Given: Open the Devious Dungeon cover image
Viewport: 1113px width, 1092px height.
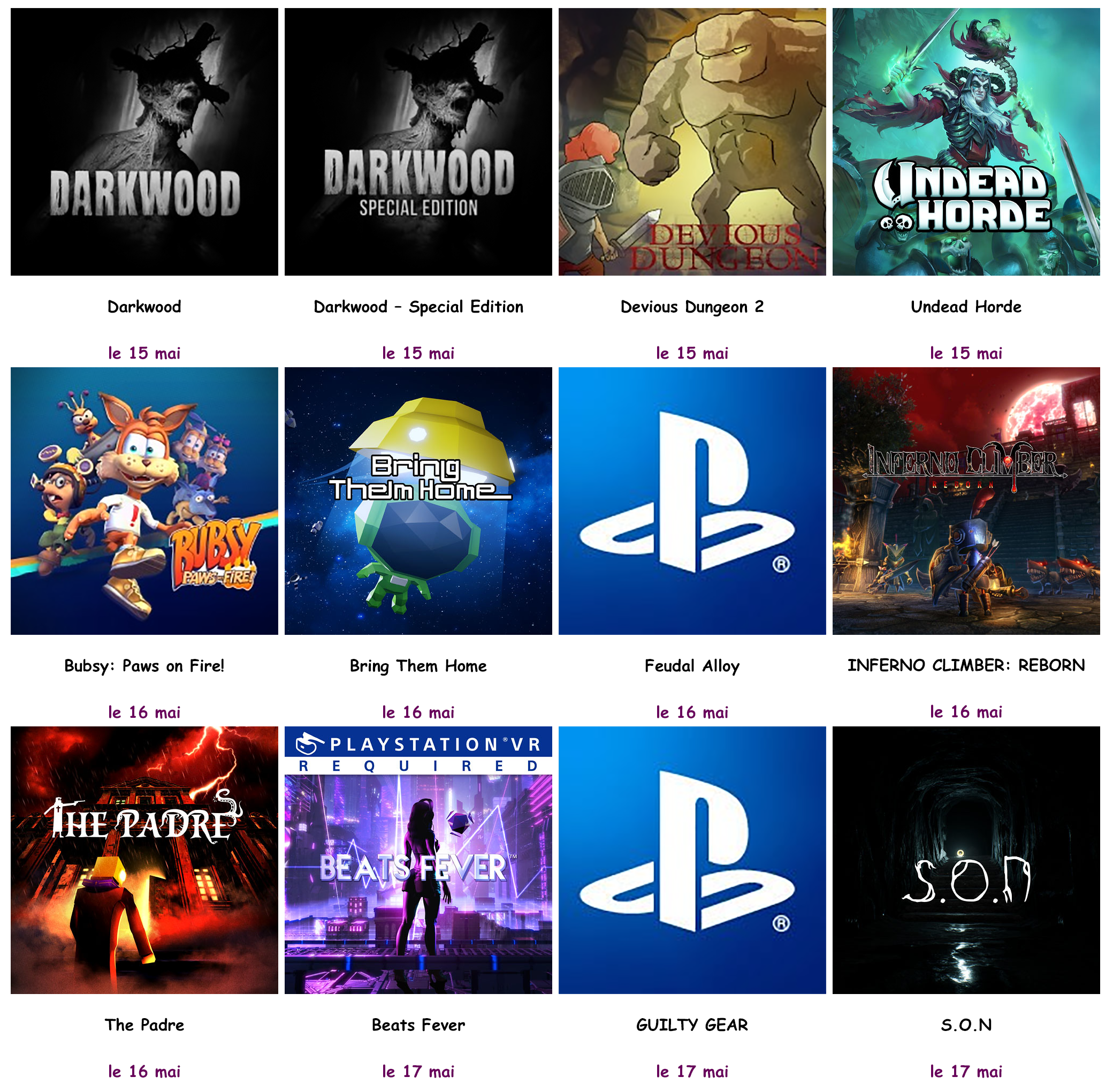Looking at the screenshot, I should click(x=692, y=142).
